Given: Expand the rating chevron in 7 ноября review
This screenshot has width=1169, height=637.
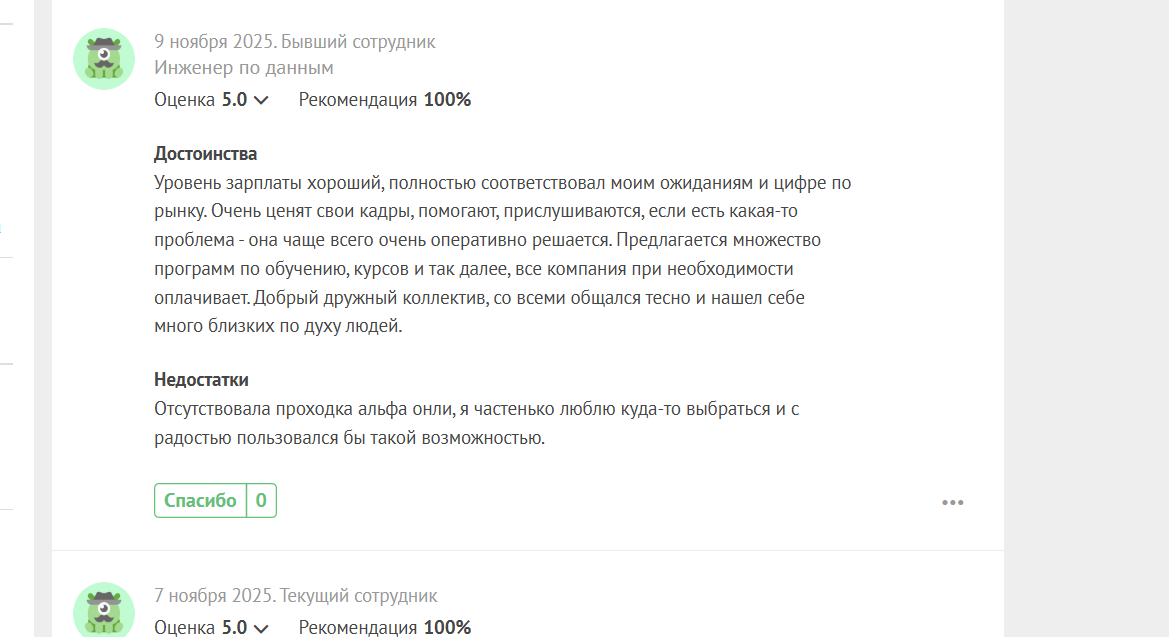Looking at the screenshot, I should point(261,628).
